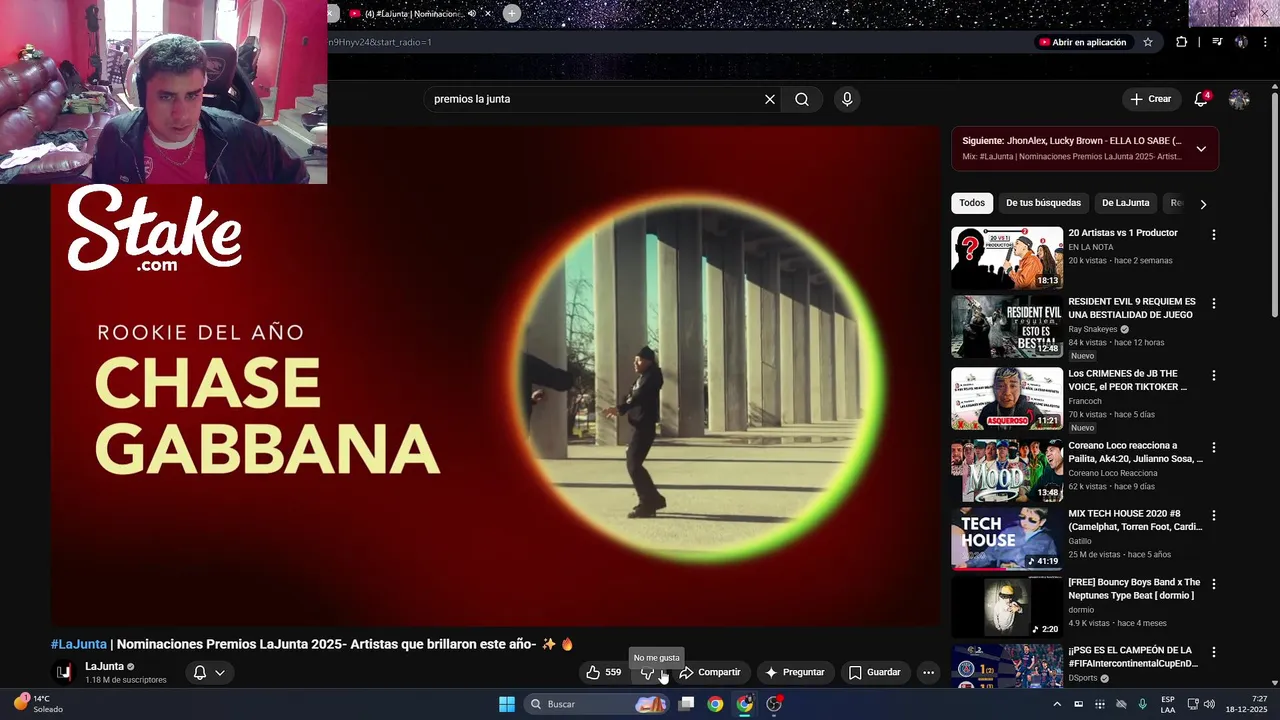Toggle notification bell for LaJunta subscription
This screenshot has height=720, width=1280.
pos(209,672)
